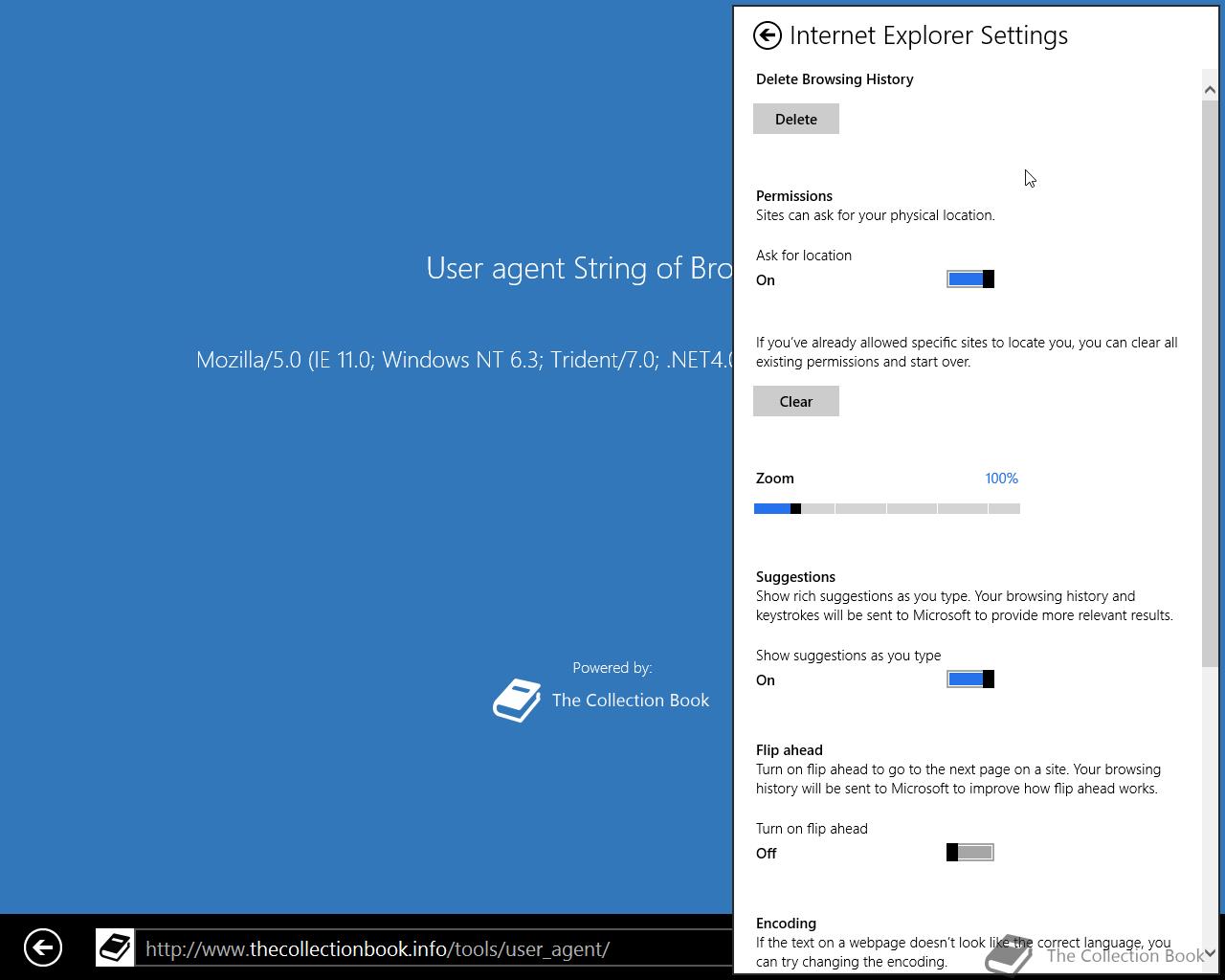
Task: Enable the Turn on flip ahead switch
Action: coord(970,852)
